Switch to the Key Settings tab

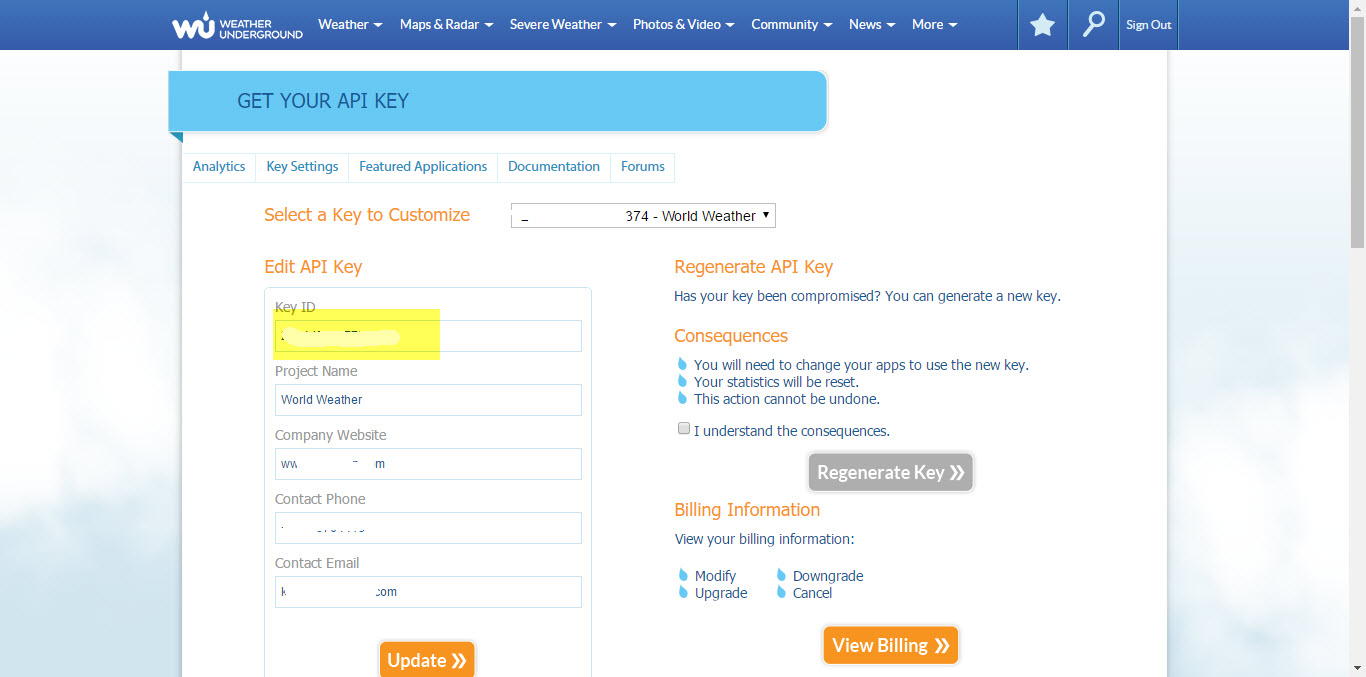(x=302, y=167)
